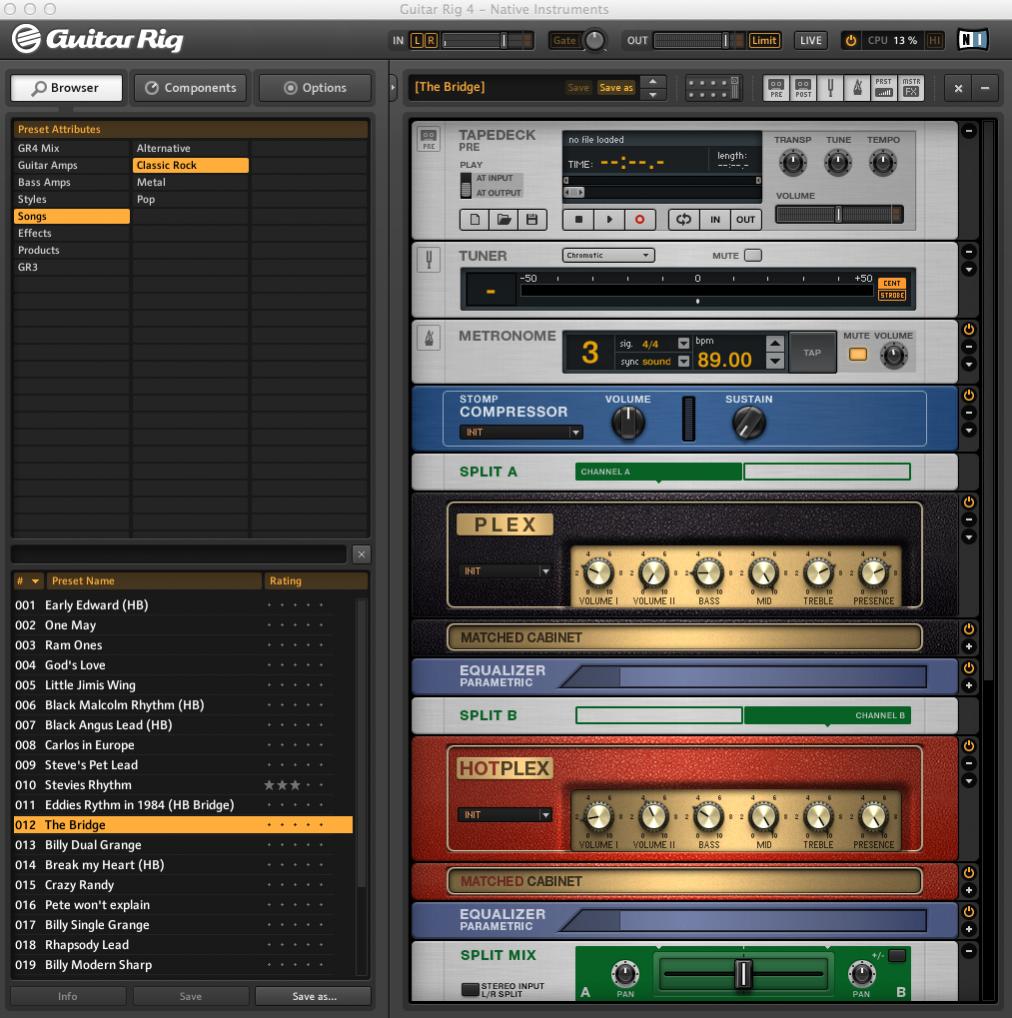The height and width of the screenshot is (1018, 1012).
Task: Open the PRST preset volume toolbar icon
Action: (x=883, y=88)
